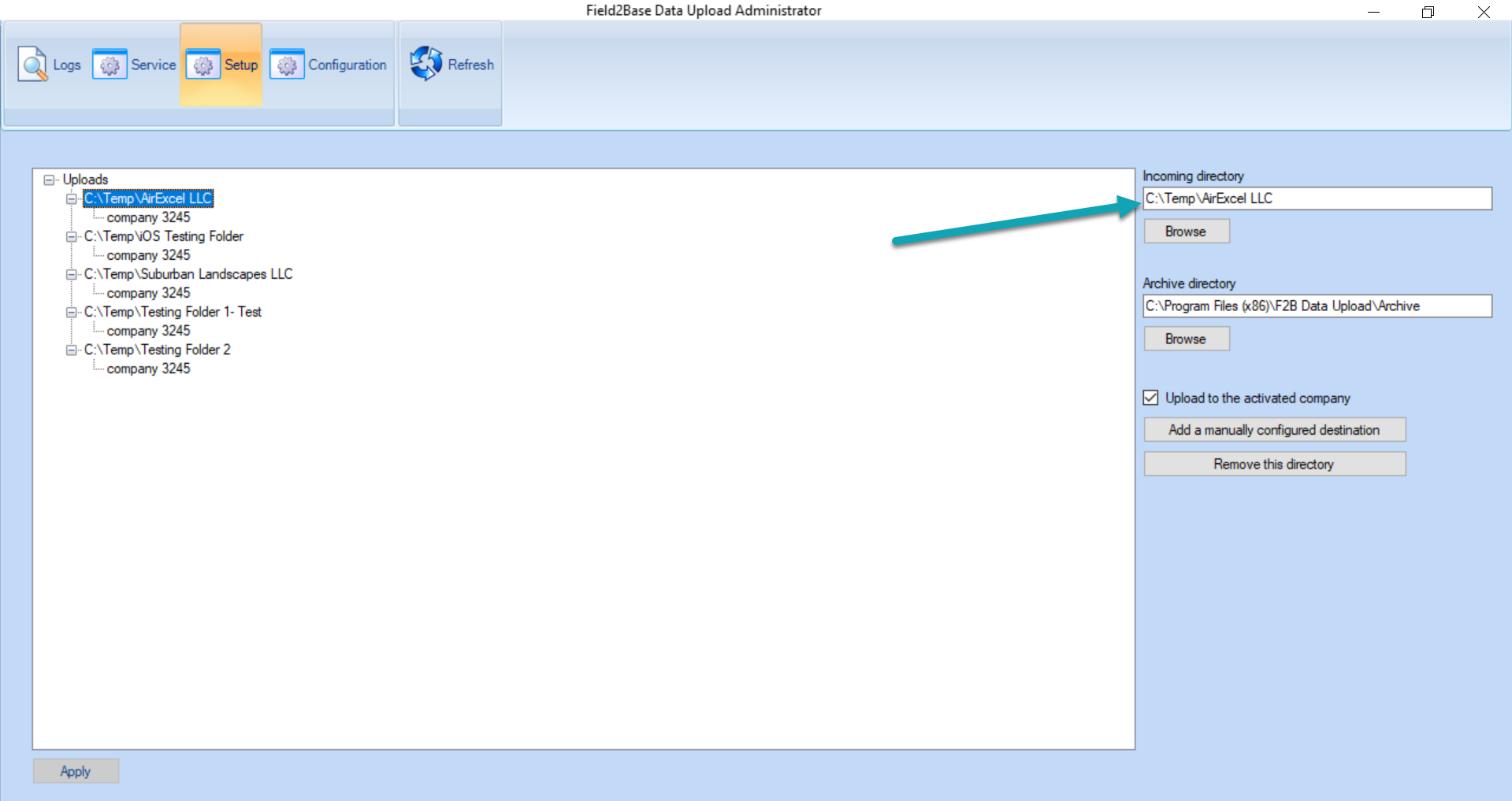Select company 3245 under Testing Folder 2
Screen dimensions: 1512x801
149,369
